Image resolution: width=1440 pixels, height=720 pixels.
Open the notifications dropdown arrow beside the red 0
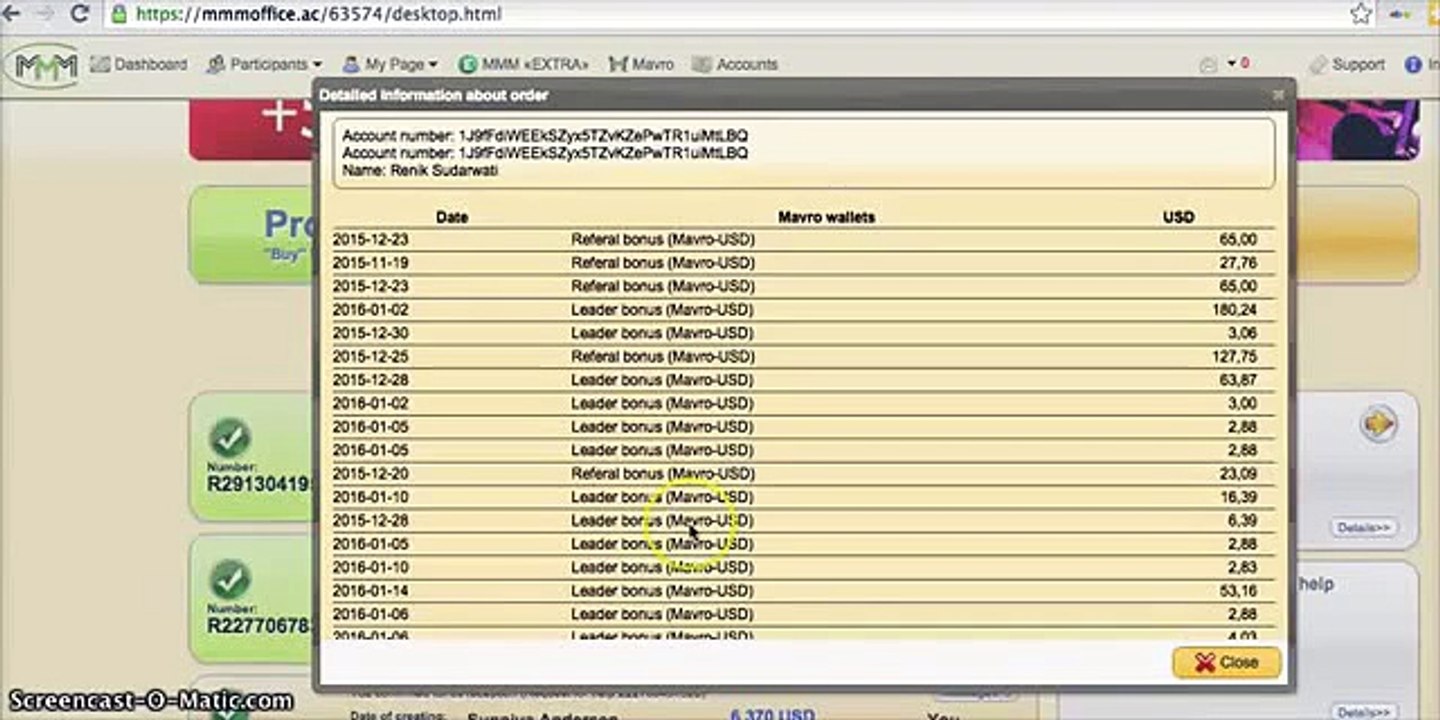click(x=1232, y=63)
